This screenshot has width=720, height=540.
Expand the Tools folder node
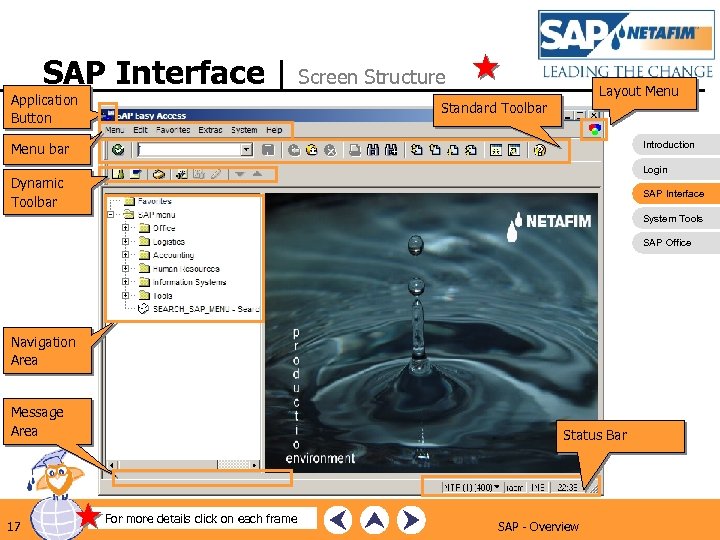coord(125,295)
